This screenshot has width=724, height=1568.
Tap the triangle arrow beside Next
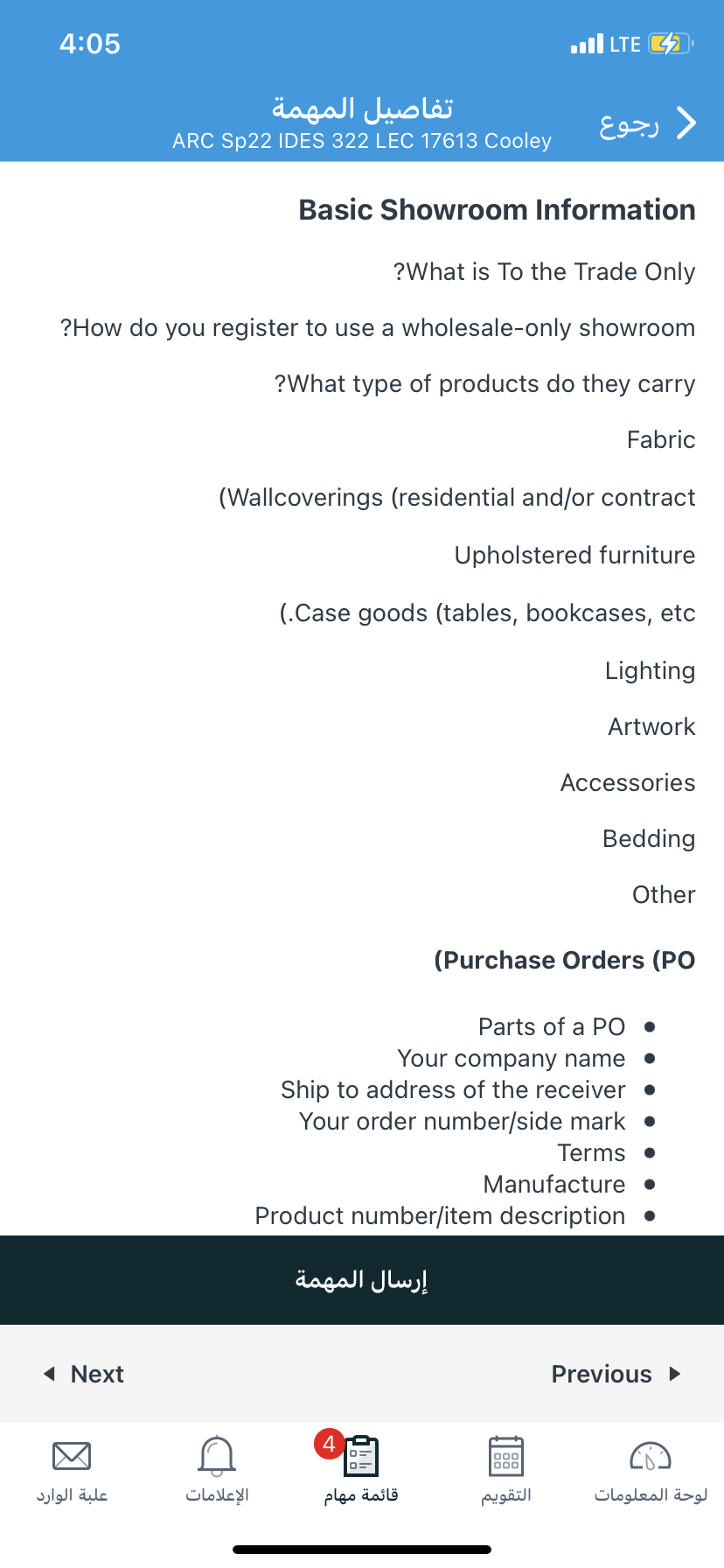(x=50, y=1374)
